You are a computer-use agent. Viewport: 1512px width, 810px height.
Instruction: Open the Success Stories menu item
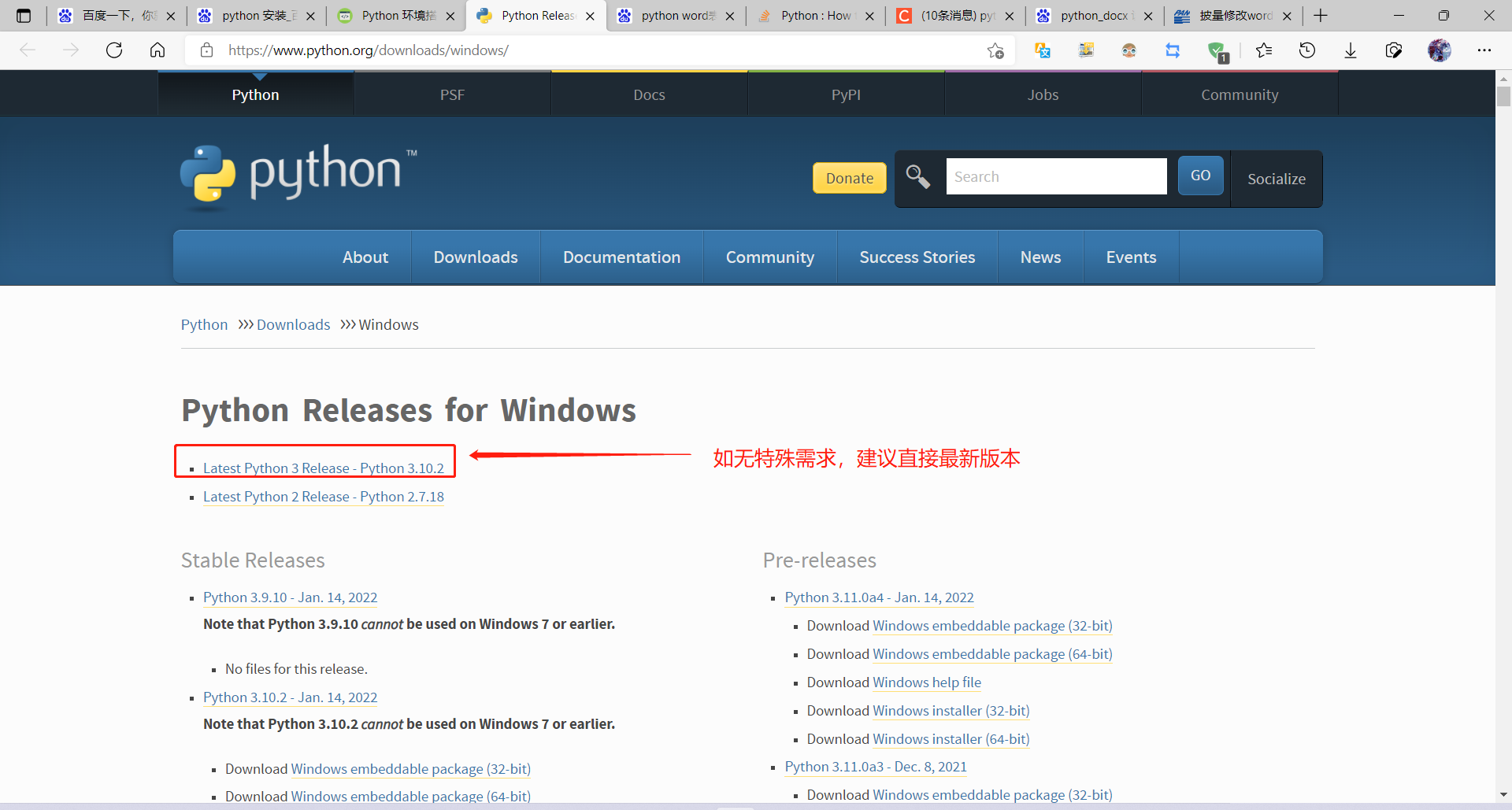tap(917, 257)
